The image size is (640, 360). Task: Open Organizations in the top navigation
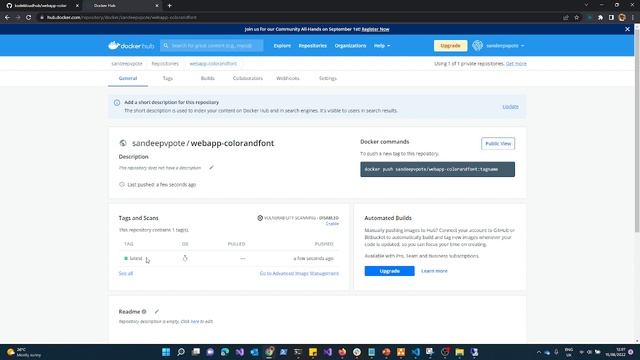[350, 46]
